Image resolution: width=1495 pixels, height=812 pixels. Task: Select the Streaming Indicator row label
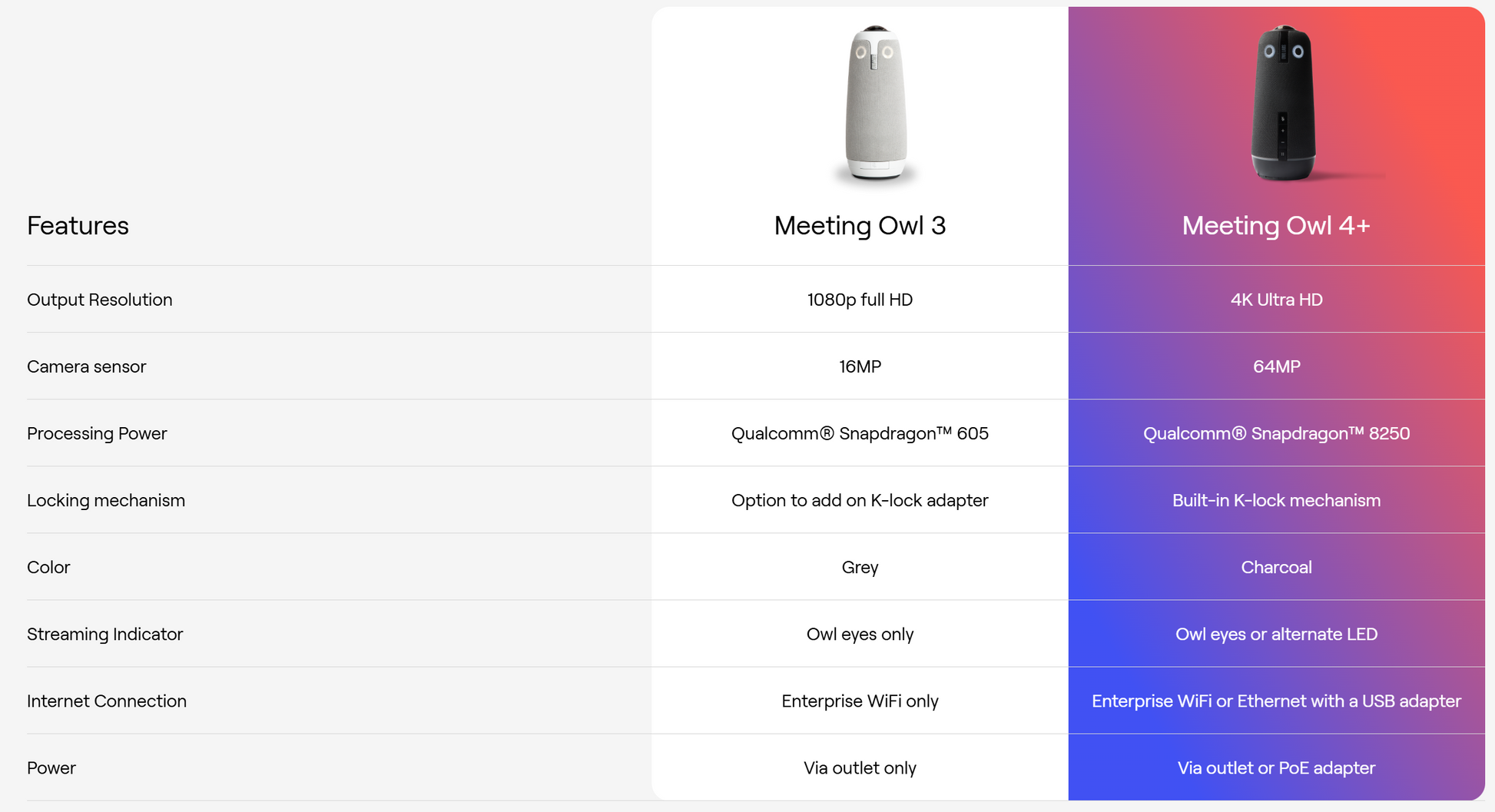[105, 634]
